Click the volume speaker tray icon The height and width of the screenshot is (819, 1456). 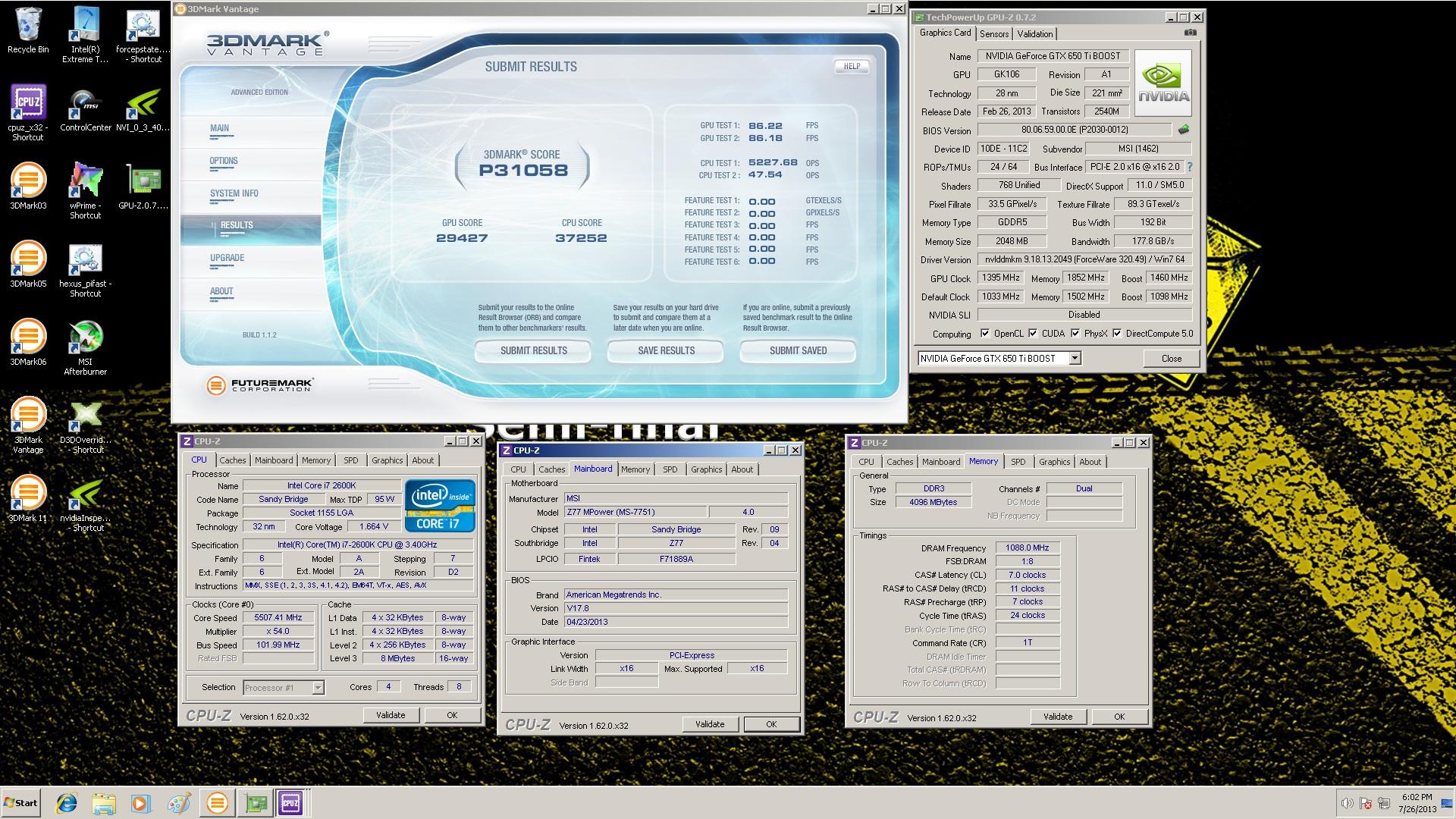pos(1347,803)
